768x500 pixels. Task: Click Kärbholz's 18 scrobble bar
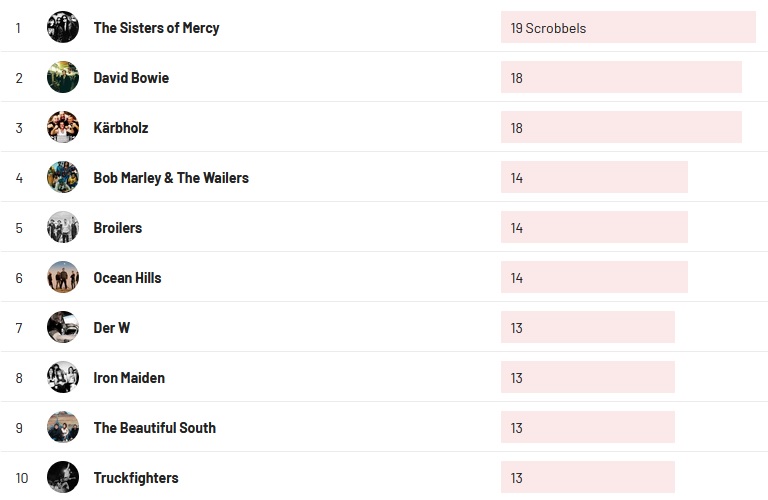(621, 128)
